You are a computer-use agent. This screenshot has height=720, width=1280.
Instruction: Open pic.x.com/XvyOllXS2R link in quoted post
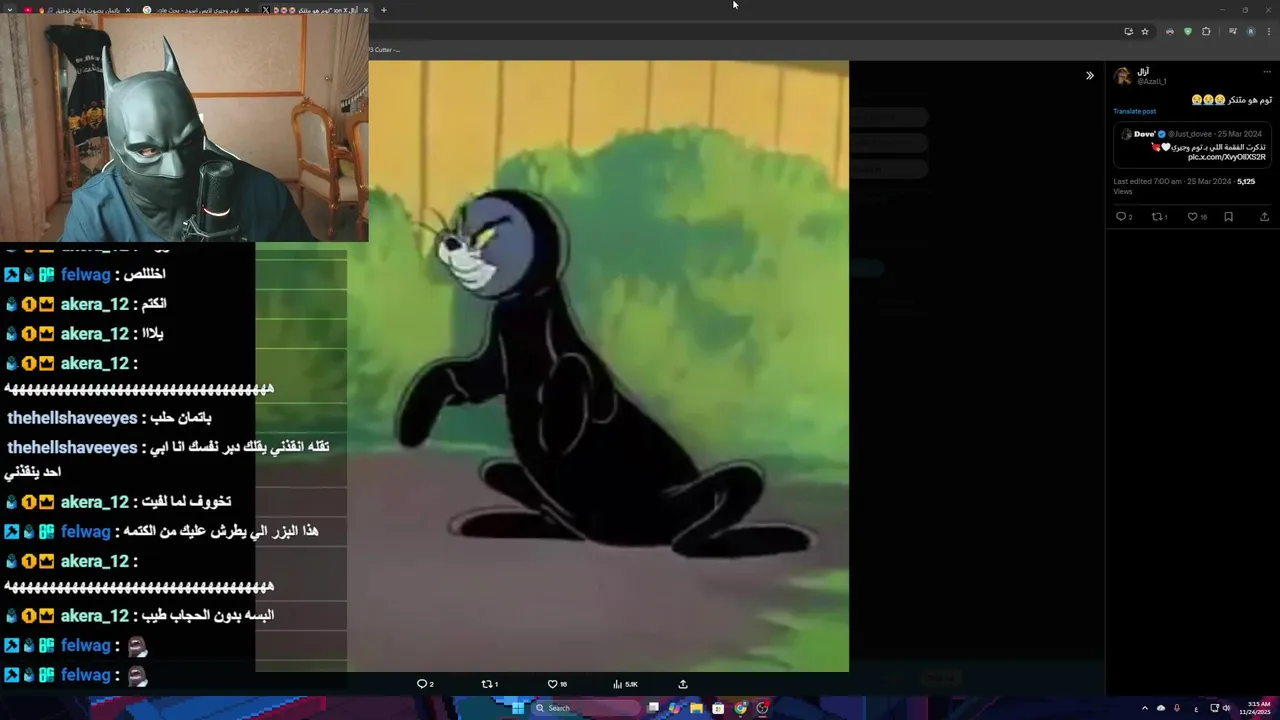pyautogui.click(x=1227, y=157)
